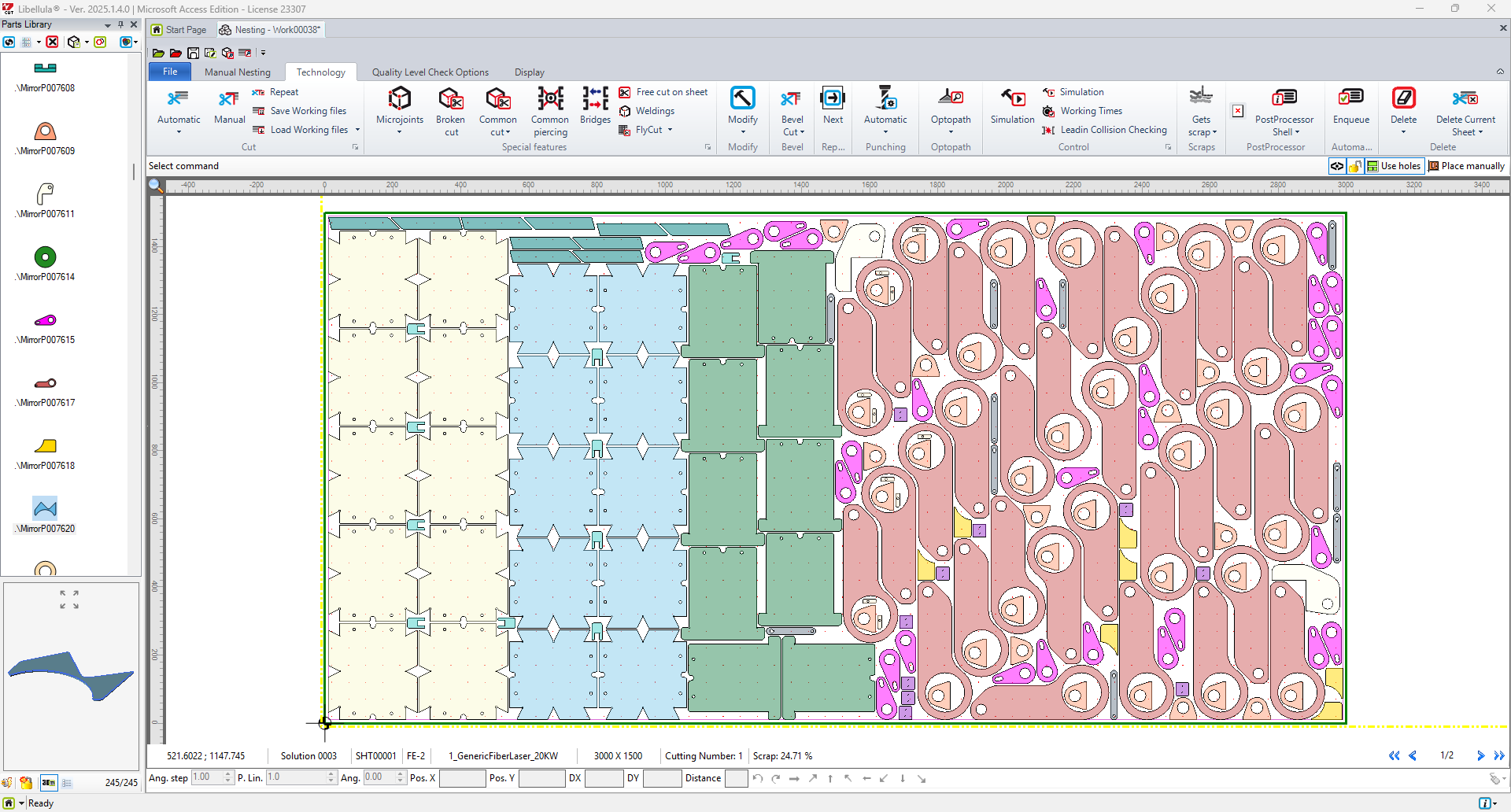Jump to the first sheet page

point(1394,755)
